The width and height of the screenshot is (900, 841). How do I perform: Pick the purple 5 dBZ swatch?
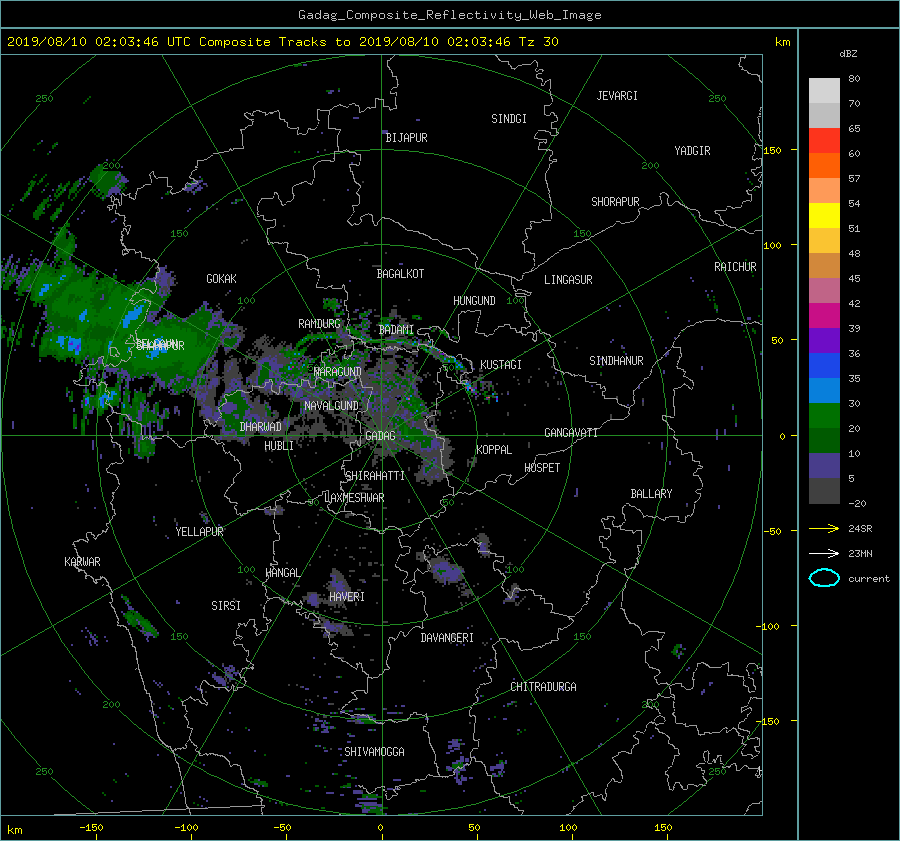point(824,466)
